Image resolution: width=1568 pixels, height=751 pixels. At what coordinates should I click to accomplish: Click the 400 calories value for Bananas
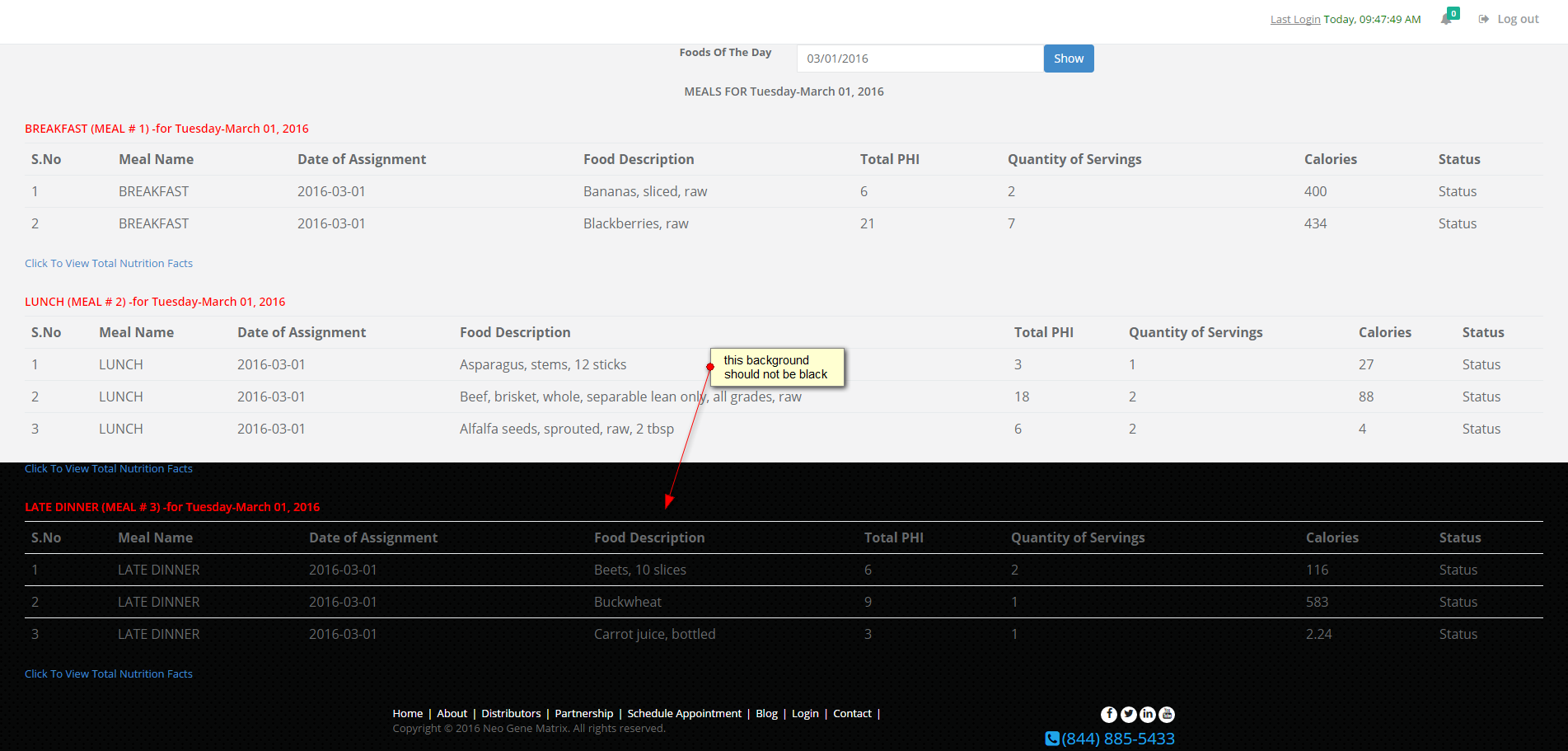pyautogui.click(x=1315, y=191)
